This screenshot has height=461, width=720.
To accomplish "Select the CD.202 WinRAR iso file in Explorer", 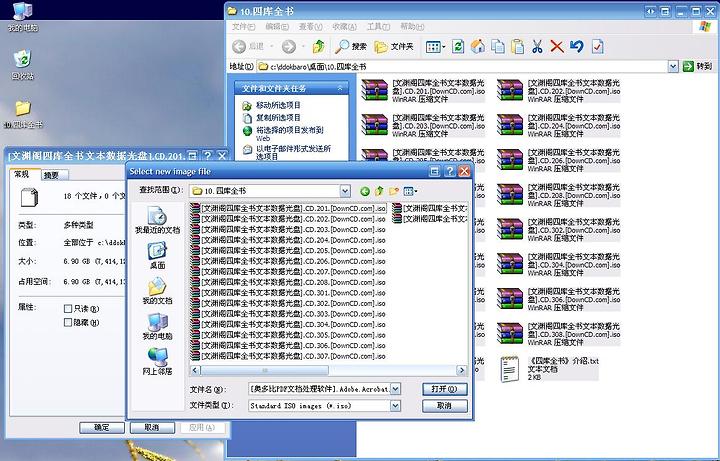I will pos(559,90).
